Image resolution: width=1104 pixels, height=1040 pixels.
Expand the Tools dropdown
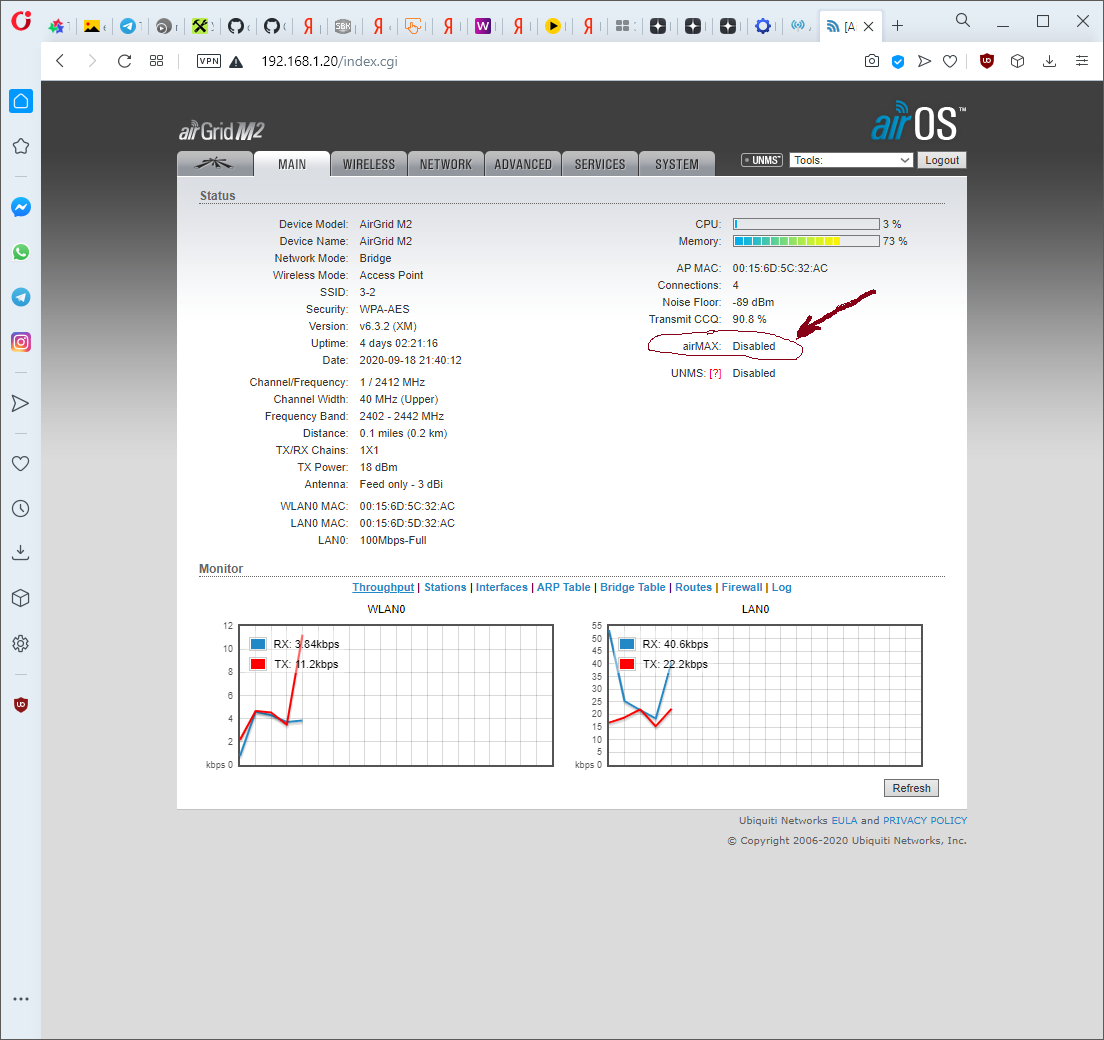click(851, 160)
